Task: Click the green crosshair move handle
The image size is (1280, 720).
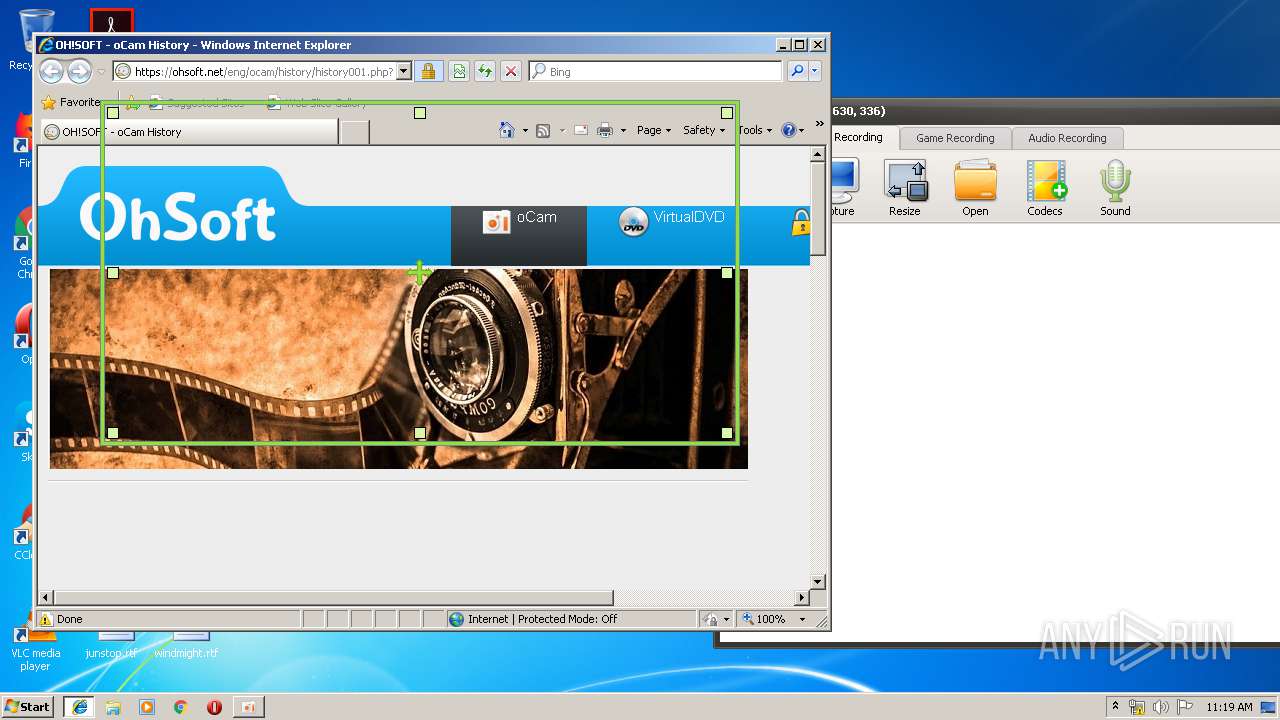Action: point(419,271)
